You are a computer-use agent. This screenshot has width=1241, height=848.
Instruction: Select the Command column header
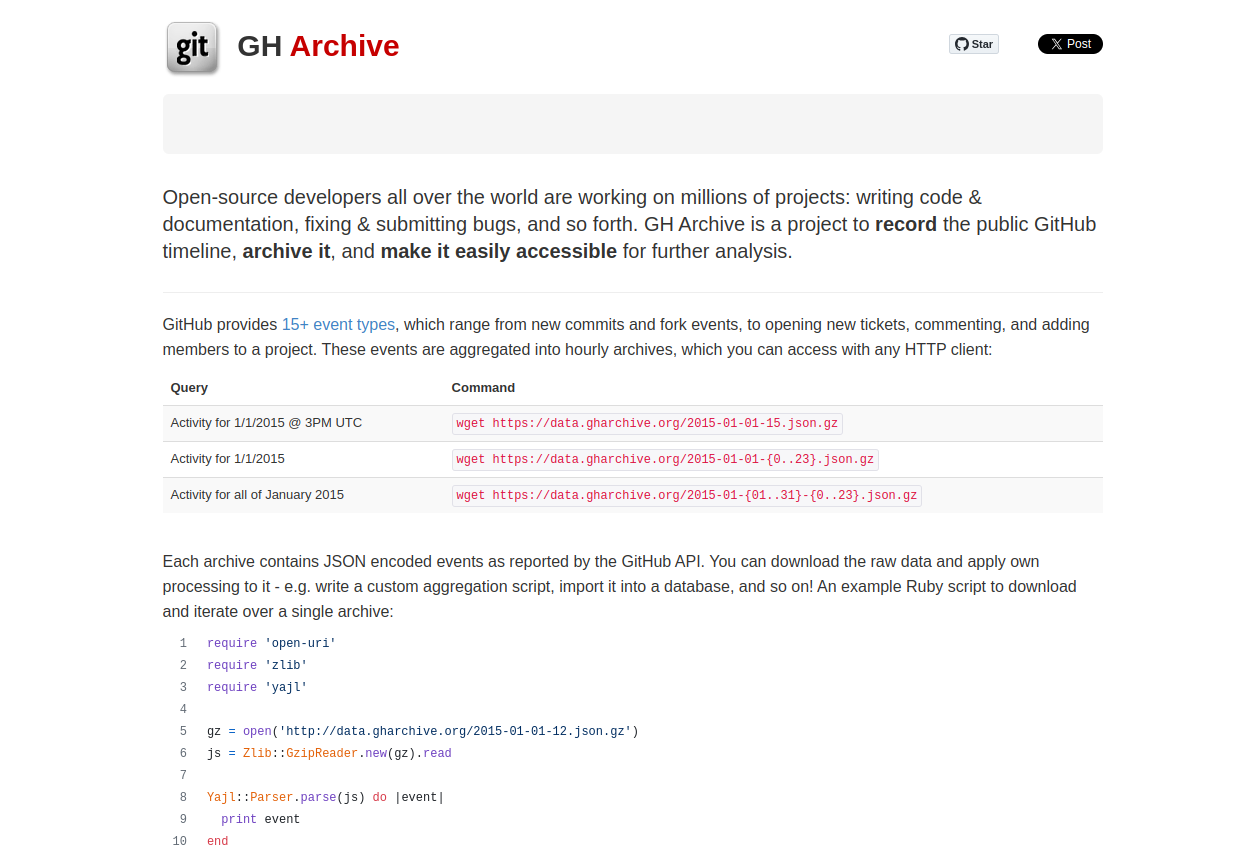[483, 387]
